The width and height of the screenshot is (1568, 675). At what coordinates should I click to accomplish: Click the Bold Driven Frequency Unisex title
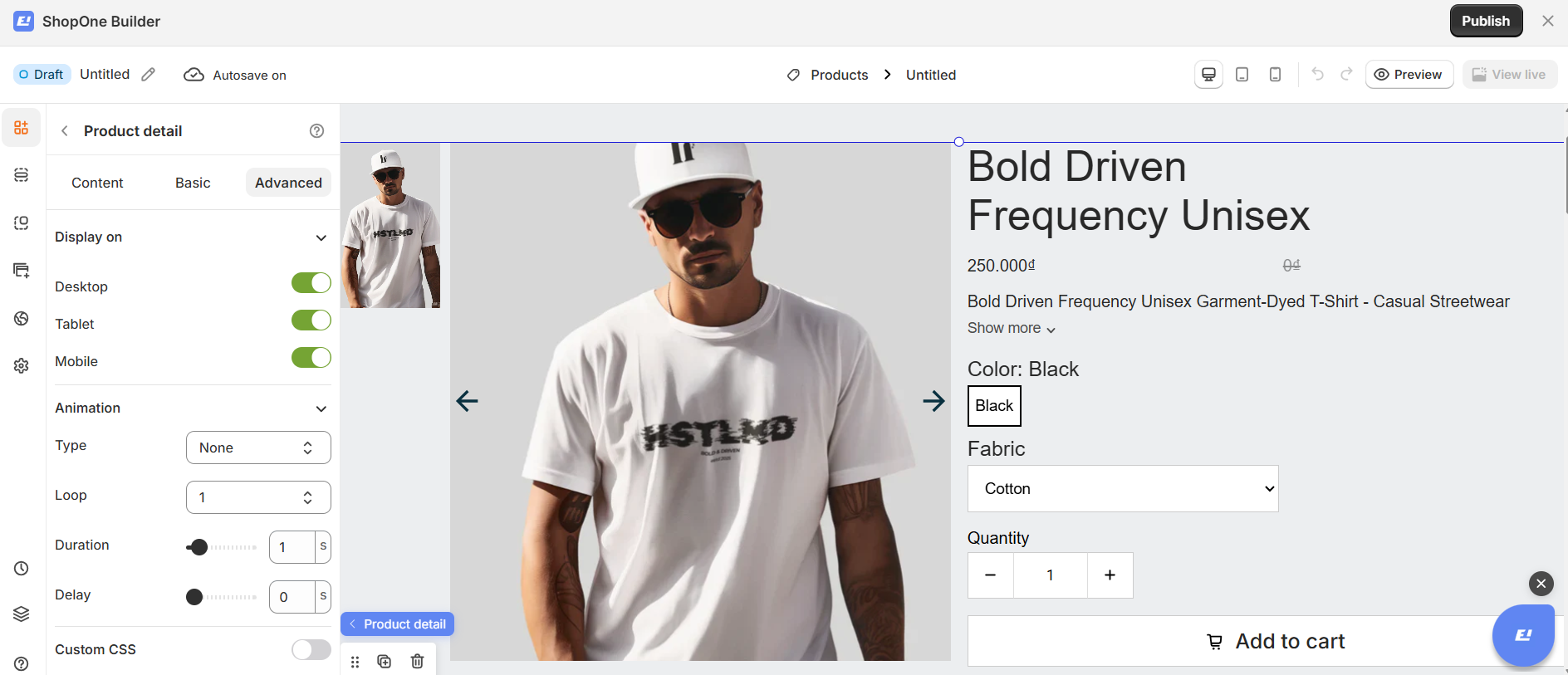coord(1139,191)
